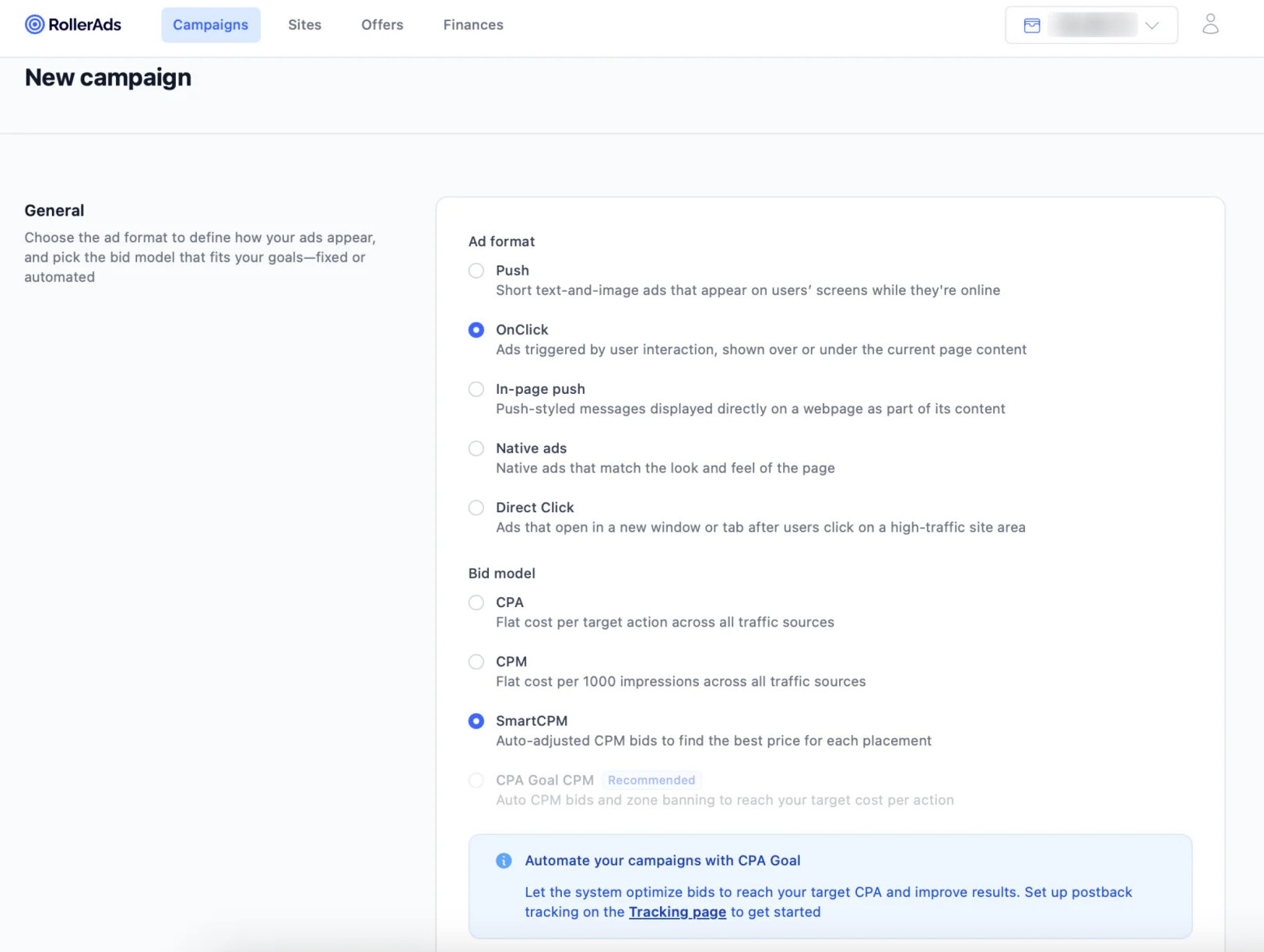Expand the account balance dropdown chevron
The width and height of the screenshot is (1264, 952).
[x=1152, y=26]
